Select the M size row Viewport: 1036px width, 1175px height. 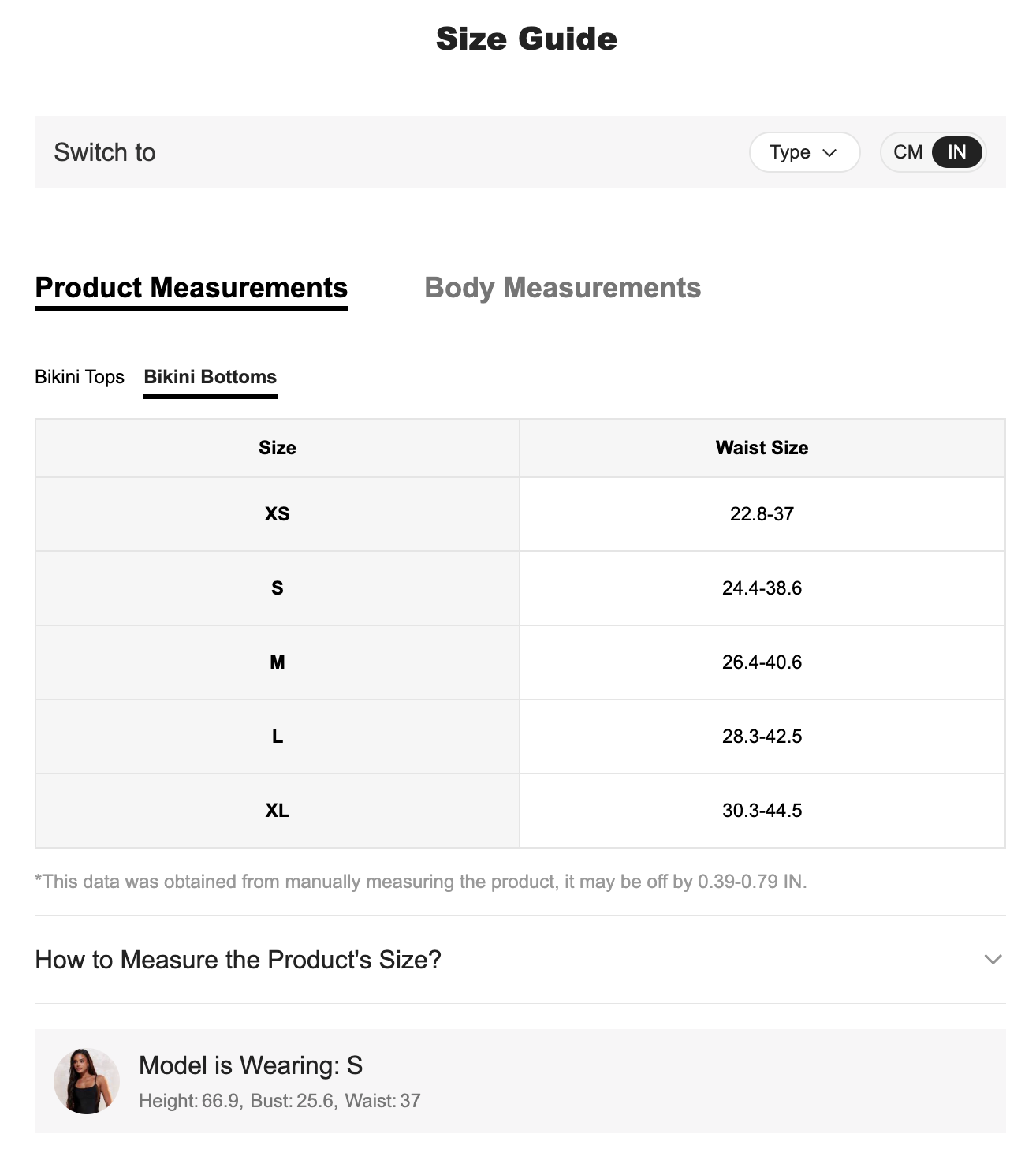click(x=277, y=662)
